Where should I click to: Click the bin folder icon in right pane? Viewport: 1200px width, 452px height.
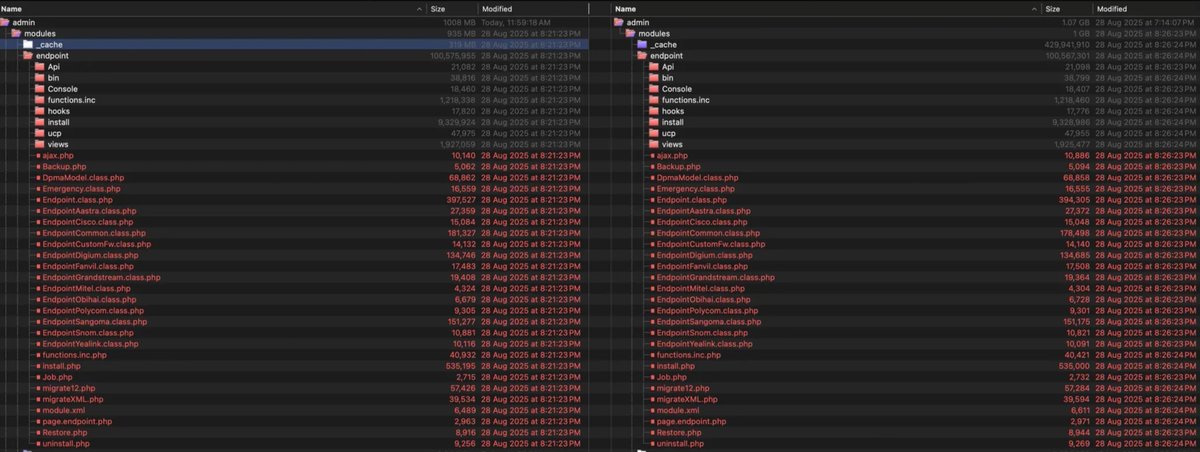(x=654, y=77)
